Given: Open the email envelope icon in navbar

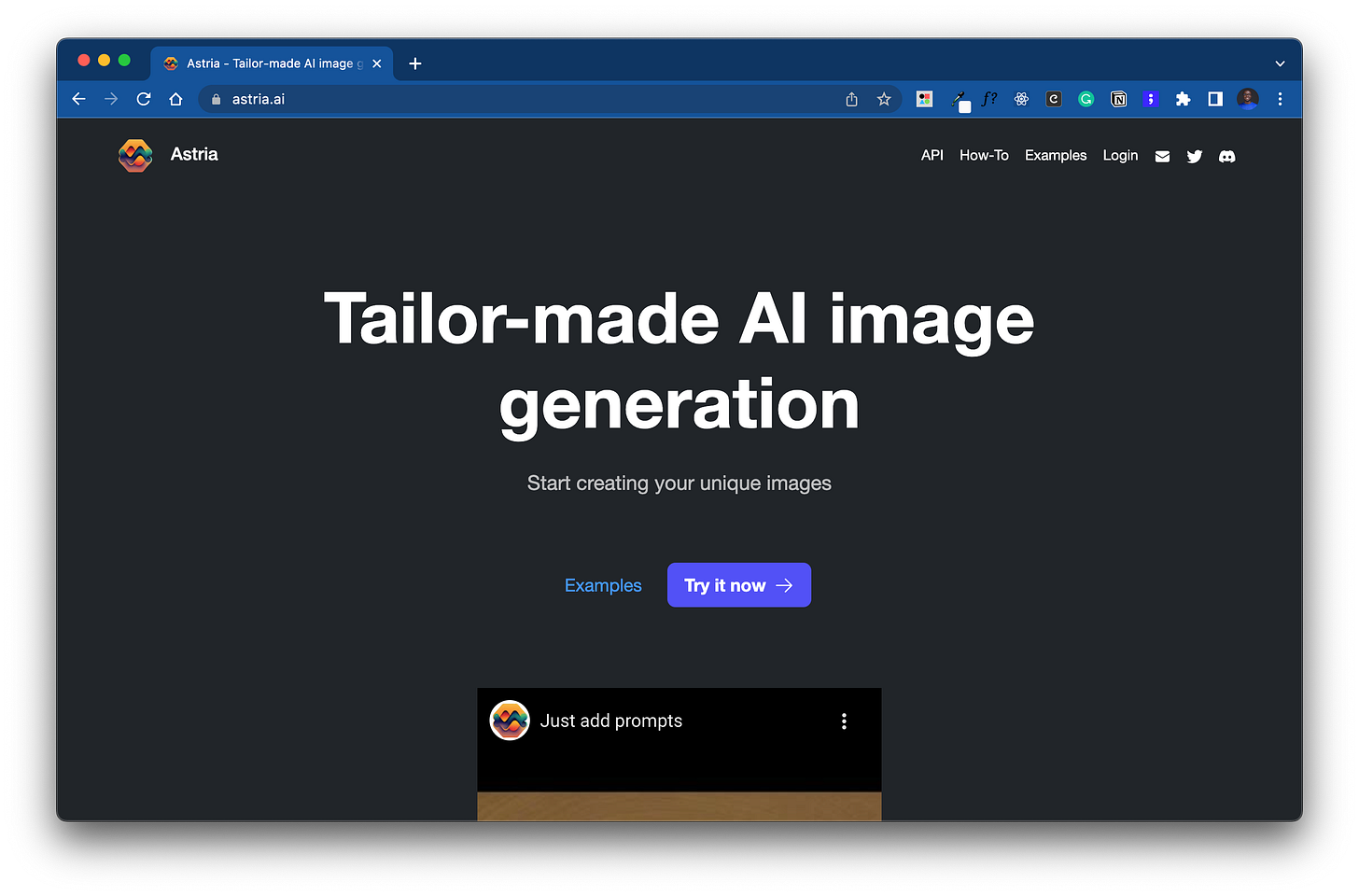Looking at the screenshot, I should point(1162,156).
